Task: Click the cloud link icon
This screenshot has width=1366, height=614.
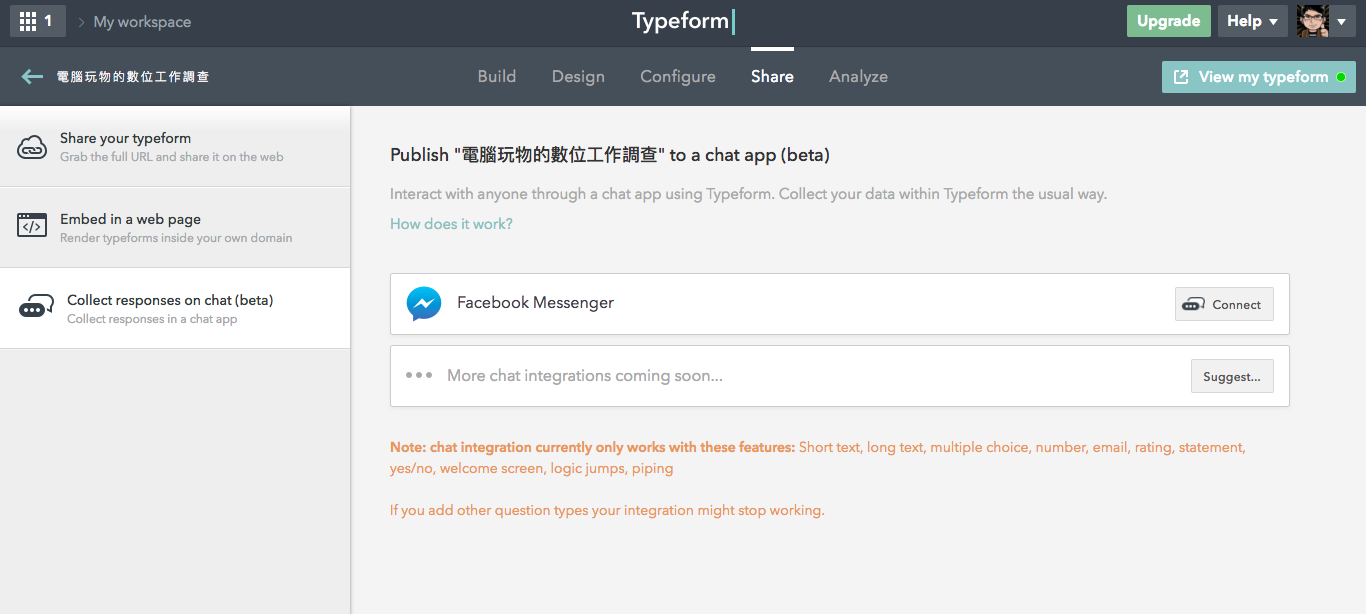Action: 32,147
